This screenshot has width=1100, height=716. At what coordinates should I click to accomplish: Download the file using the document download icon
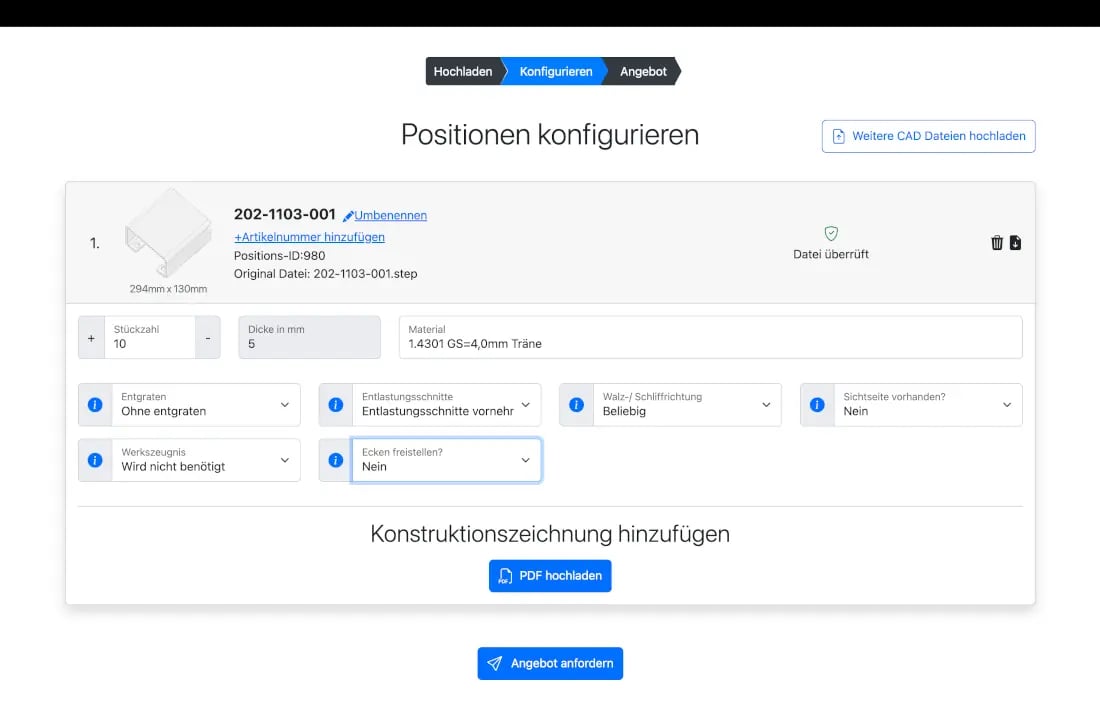click(1015, 242)
